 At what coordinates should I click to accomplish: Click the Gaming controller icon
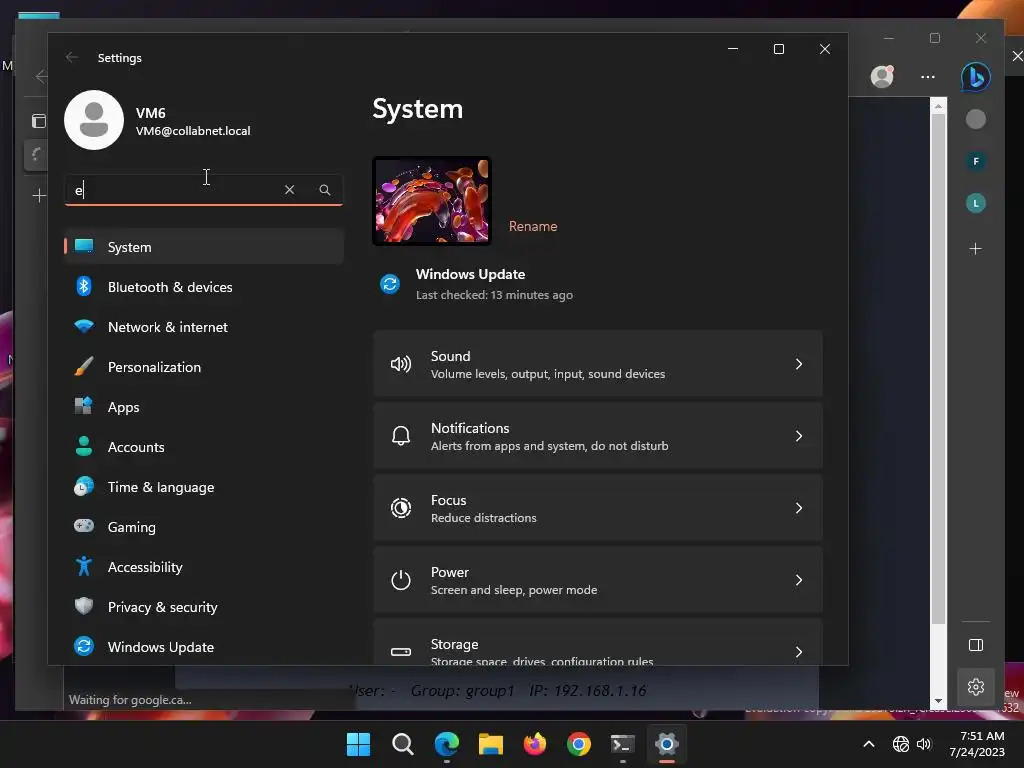pyautogui.click(x=84, y=526)
